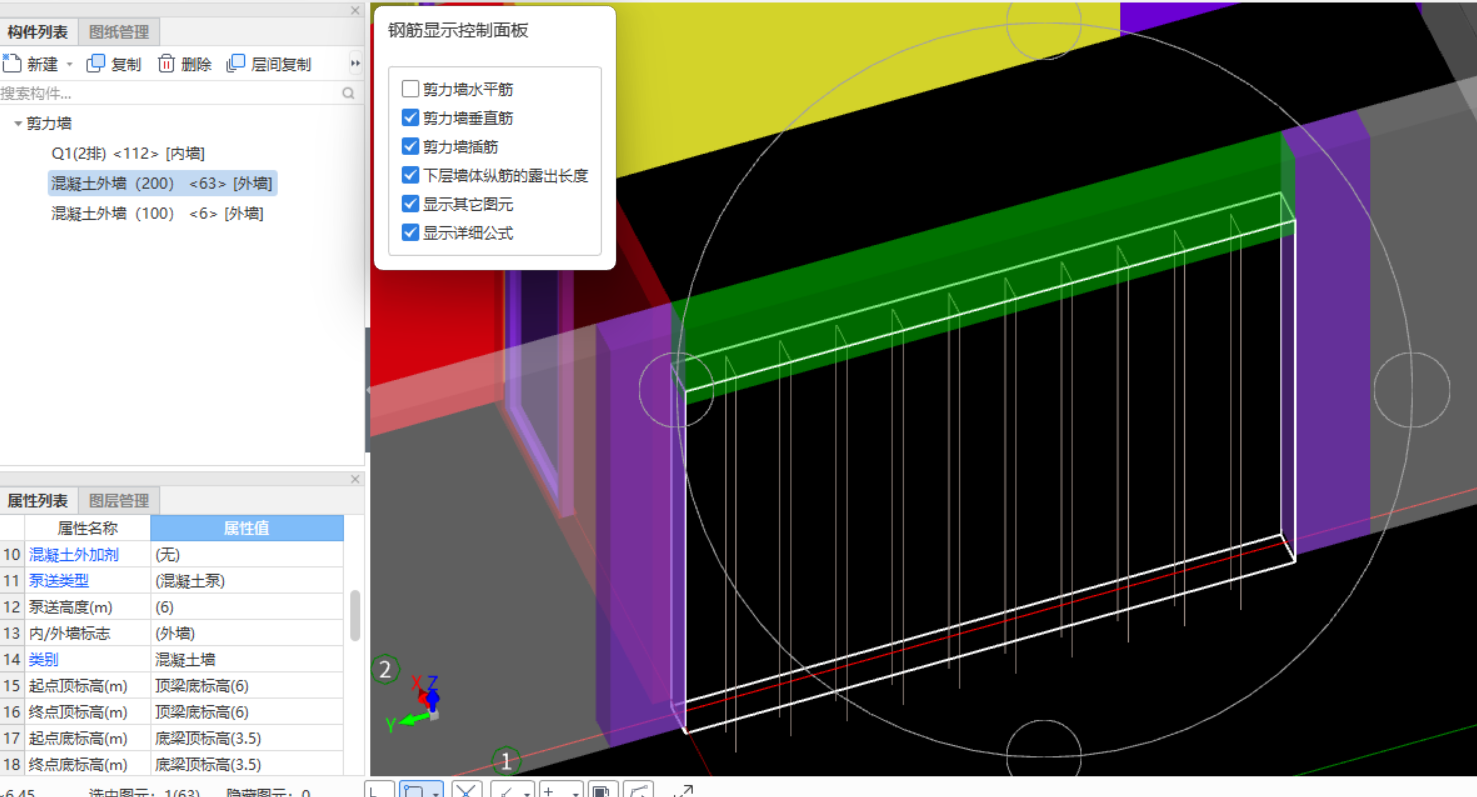Switch to 构件列表 tab
1477x797 pixels.
37,32
